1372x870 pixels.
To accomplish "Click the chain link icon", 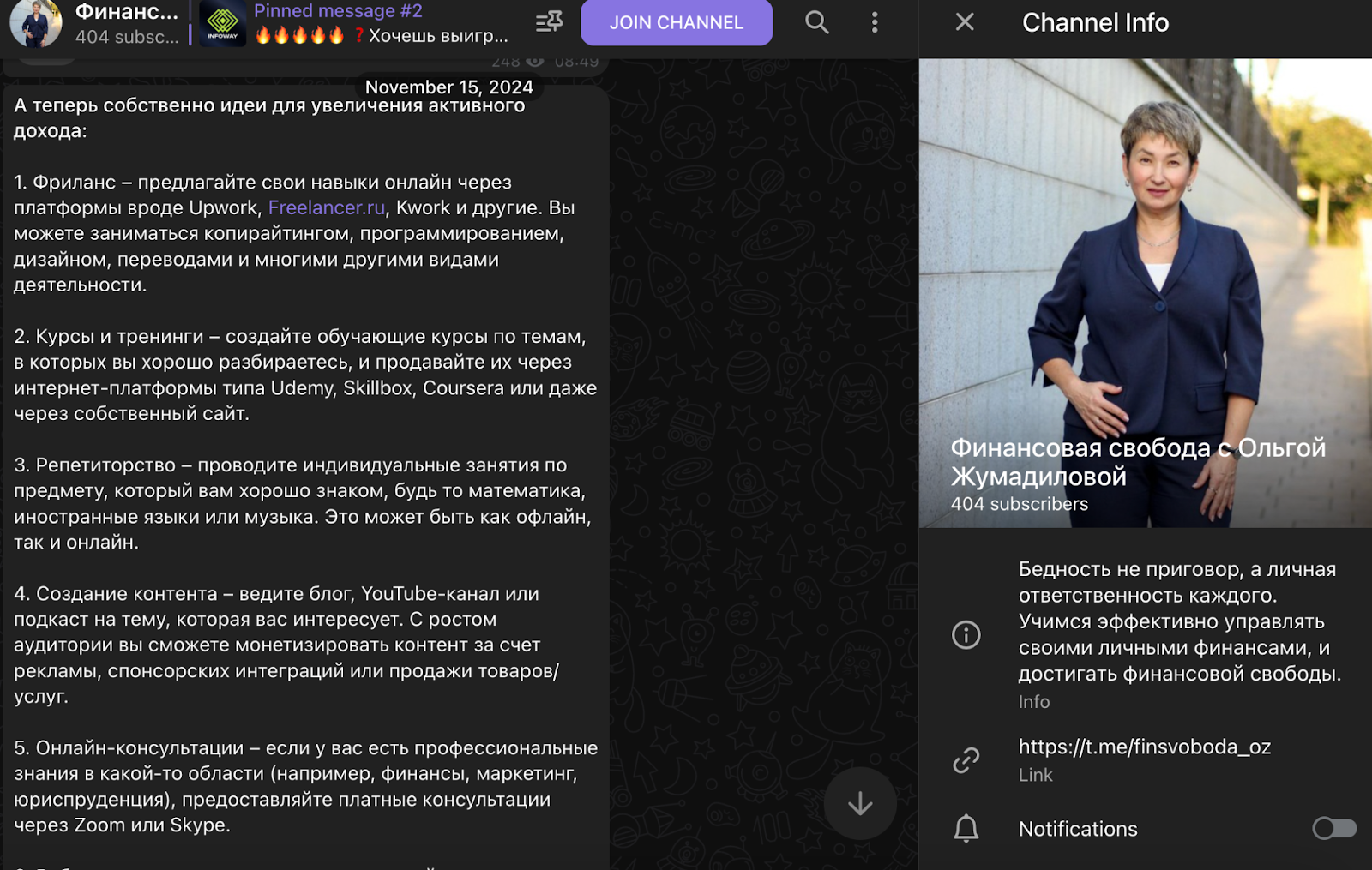I will pyautogui.click(x=966, y=760).
